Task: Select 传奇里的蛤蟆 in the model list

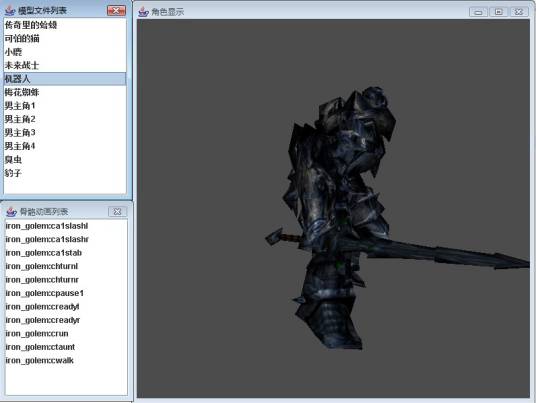Action: pos(65,25)
